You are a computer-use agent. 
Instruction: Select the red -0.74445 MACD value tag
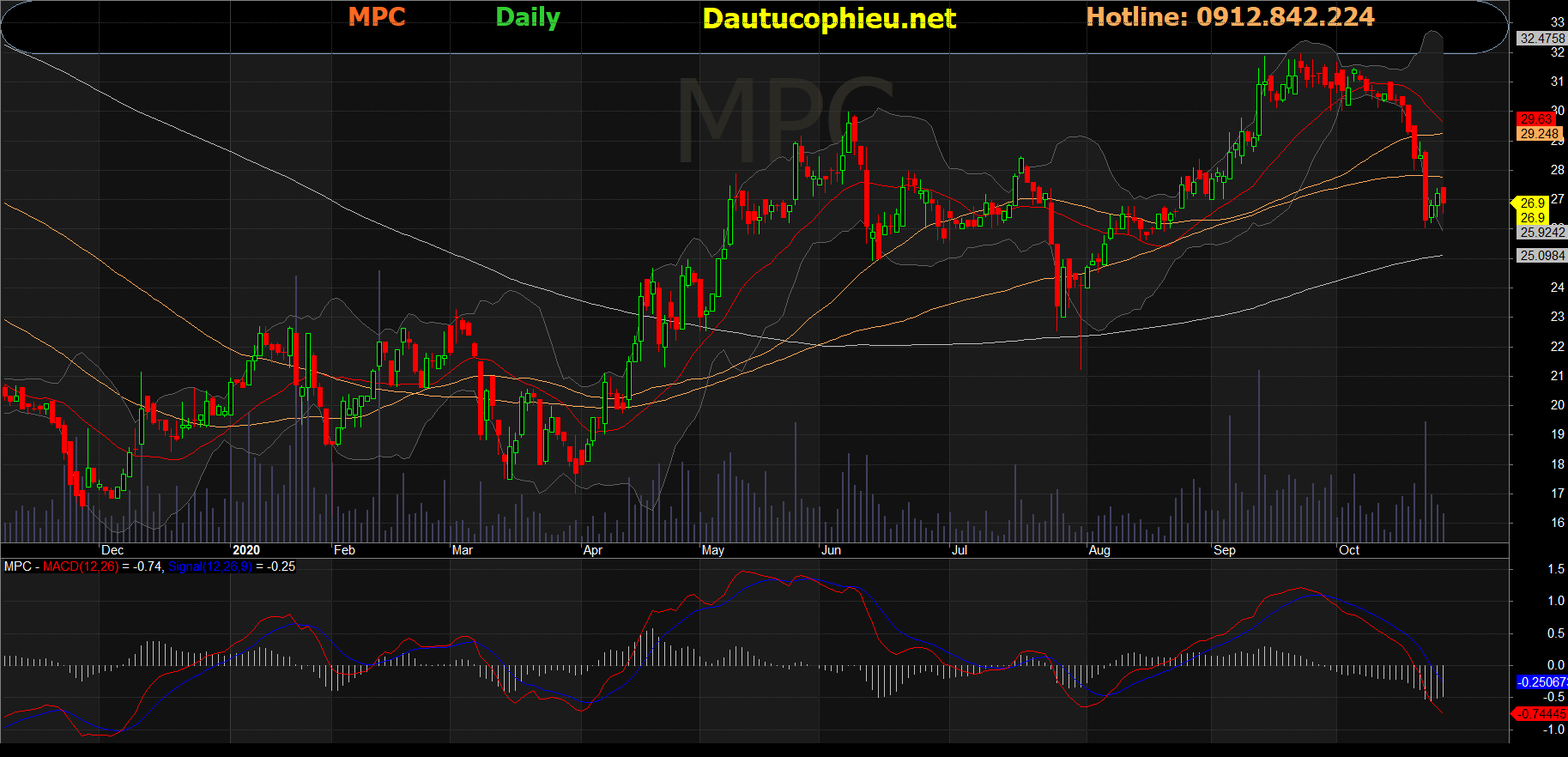pyautogui.click(x=1540, y=714)
